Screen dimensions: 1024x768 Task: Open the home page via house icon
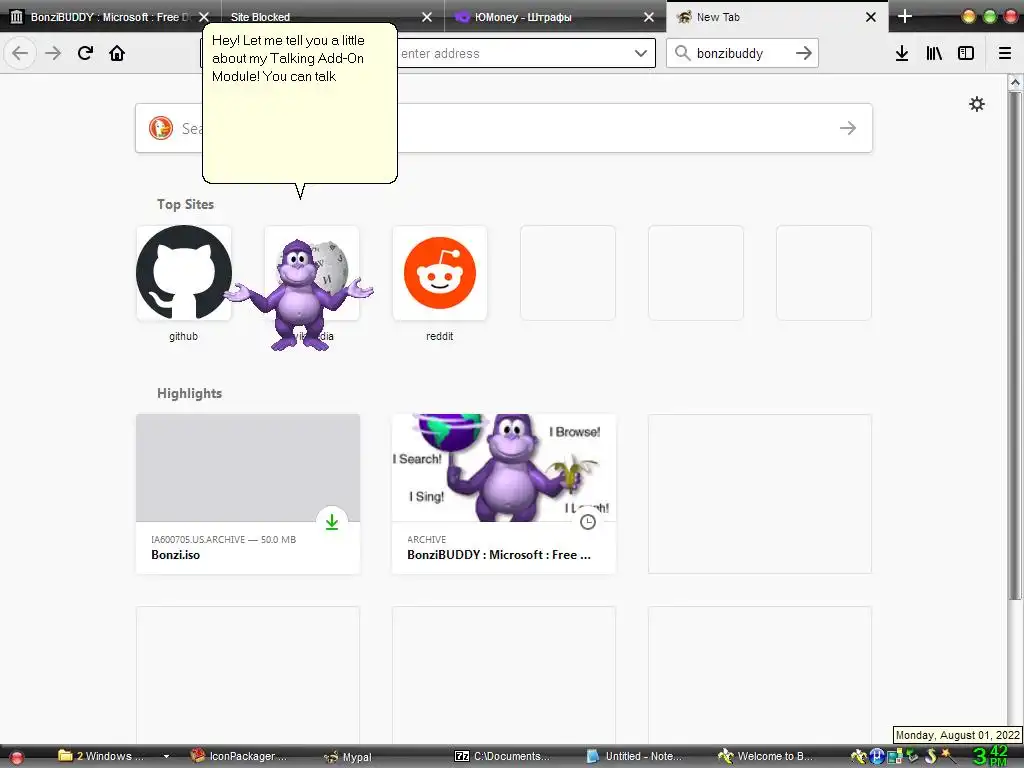click(x=117, y=53)
